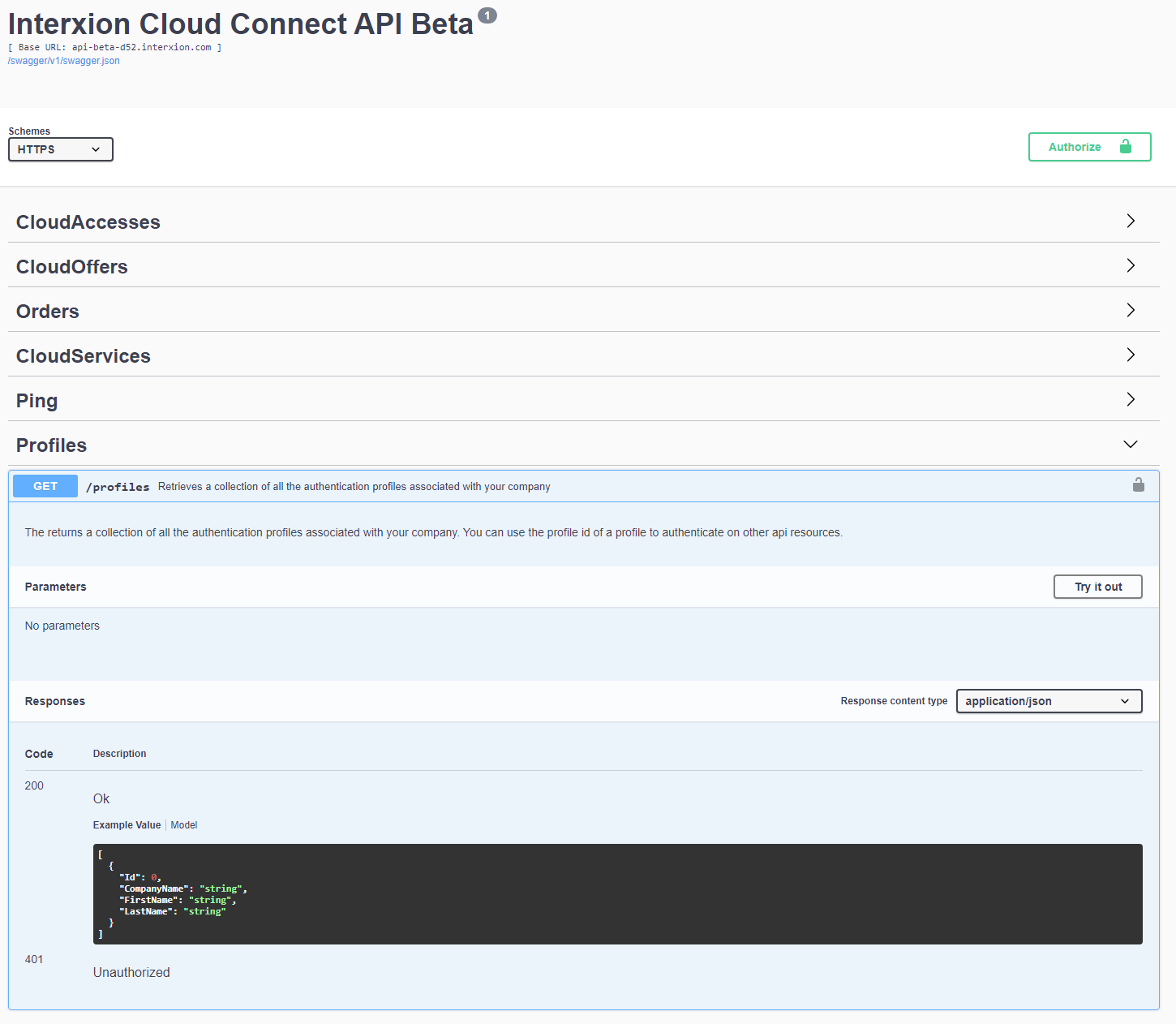This screenshot has width=1176, height=1024.
Task: Open the HTTPS schemes dropdown
Action: [61, 149]
